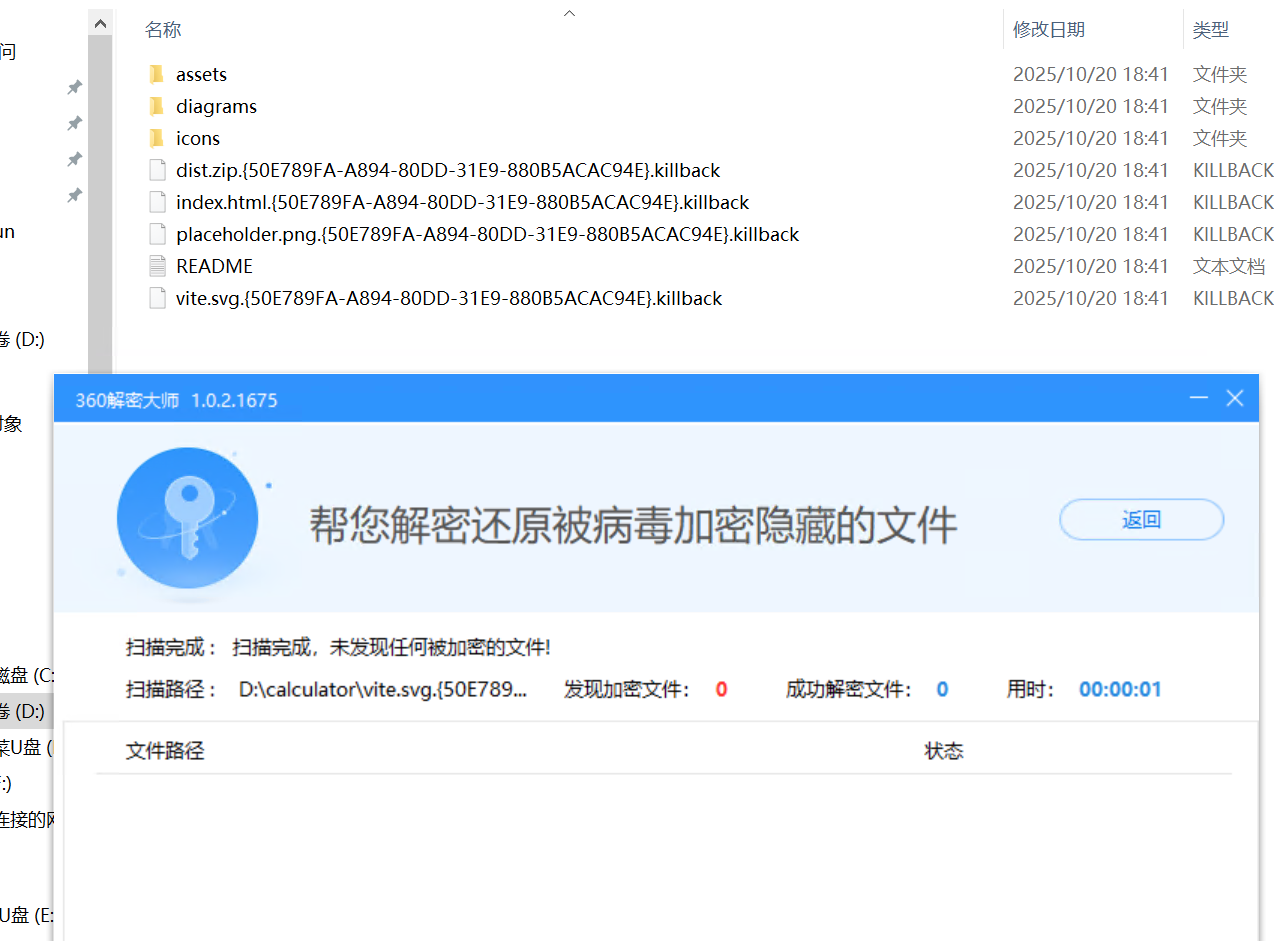The width and height of the screenshot is (1274, 941).
Task: Click the index.html killback file icon
Action: click(x=156, y=202)
